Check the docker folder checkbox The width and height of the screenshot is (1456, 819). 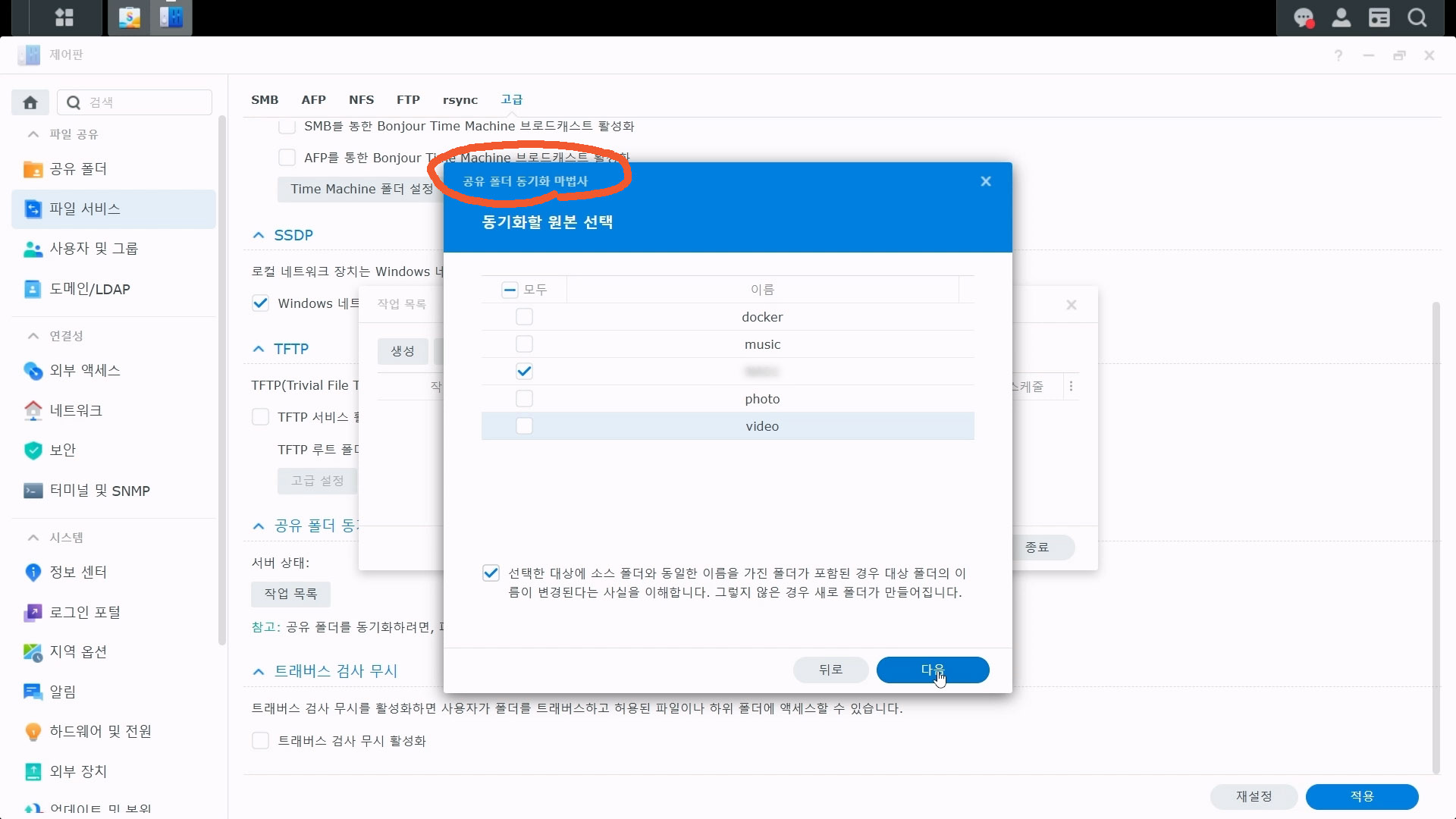[524, 317]
